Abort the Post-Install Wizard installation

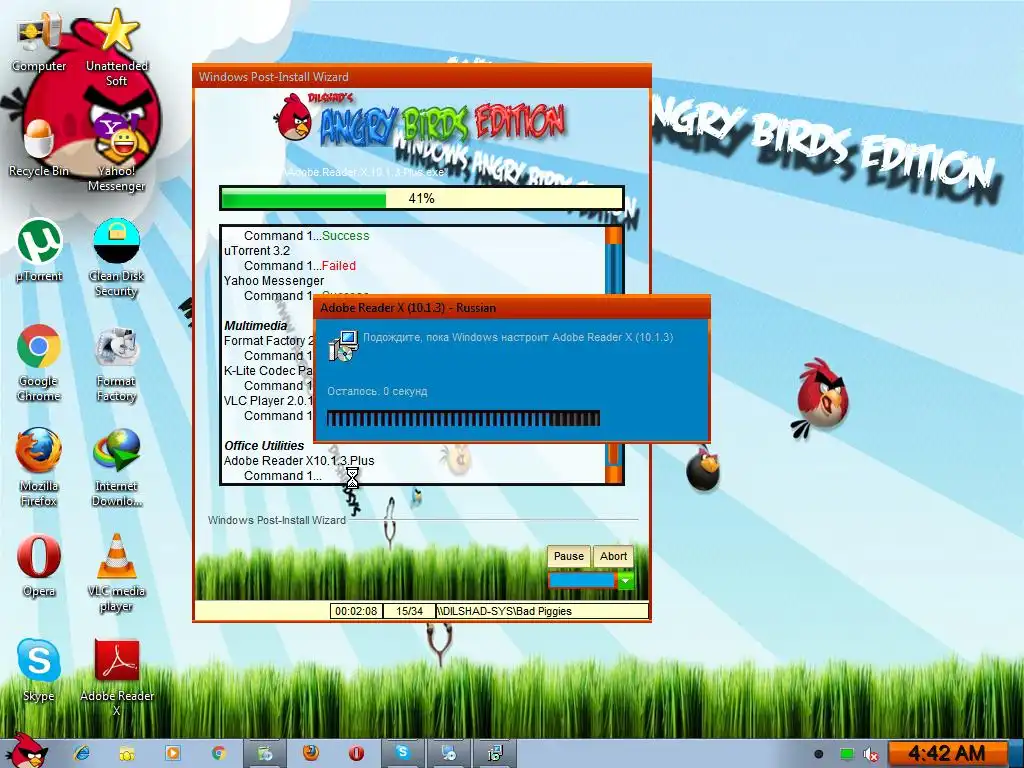pyautogui.click(x=613, y=556)
